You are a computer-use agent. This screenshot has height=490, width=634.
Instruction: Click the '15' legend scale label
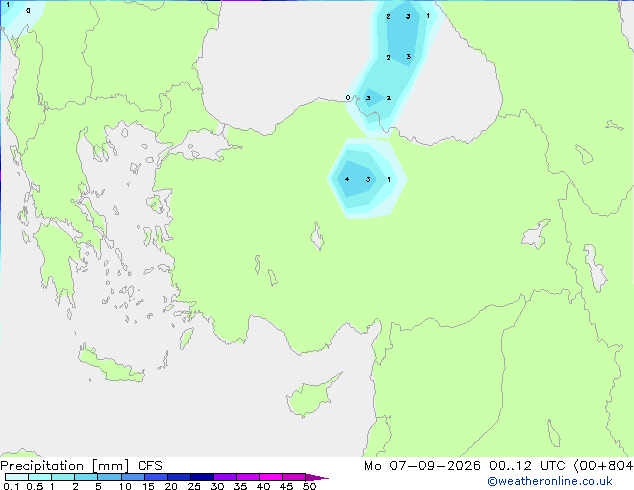[148, 486]
